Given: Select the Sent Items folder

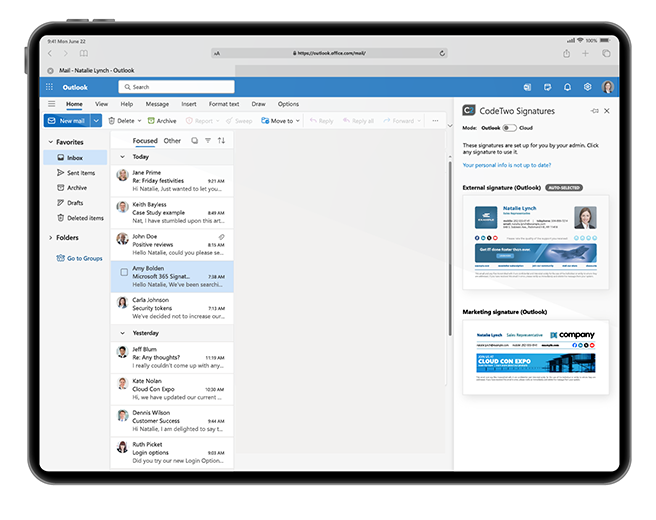Looking at the screenshot, I should coord(76,173).
